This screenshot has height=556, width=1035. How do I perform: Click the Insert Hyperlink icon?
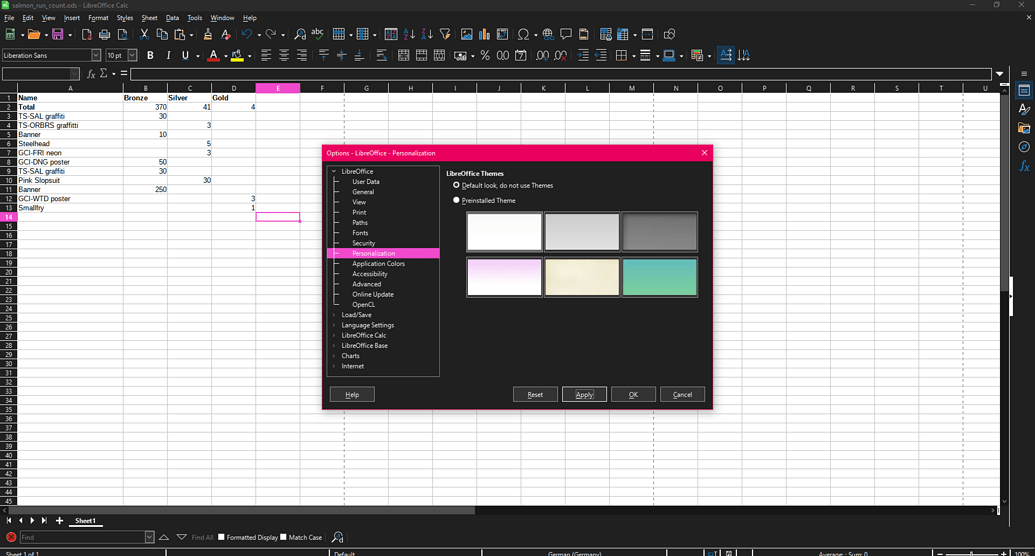tap(548, 34)
